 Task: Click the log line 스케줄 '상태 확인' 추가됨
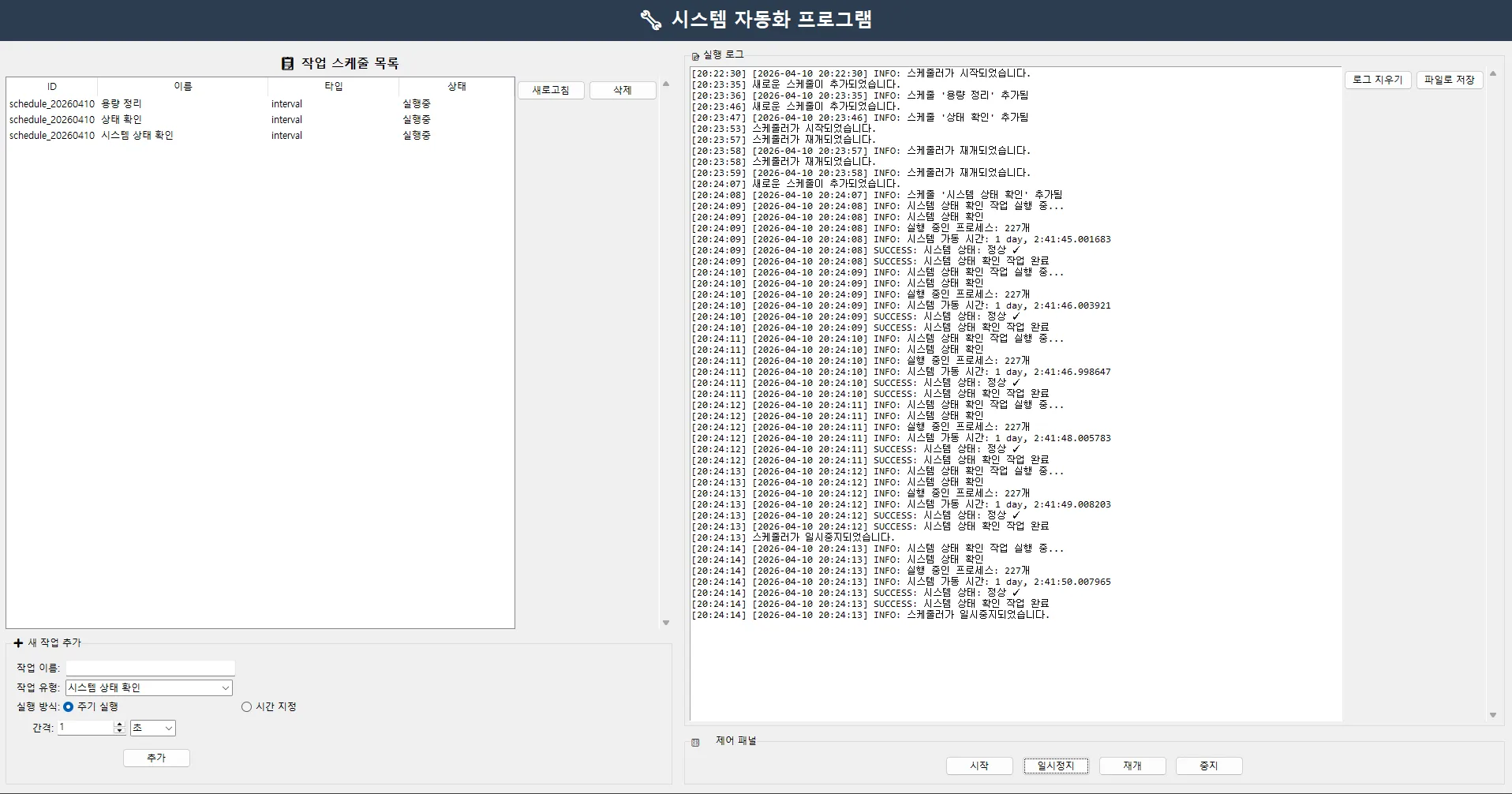[860, 118]
